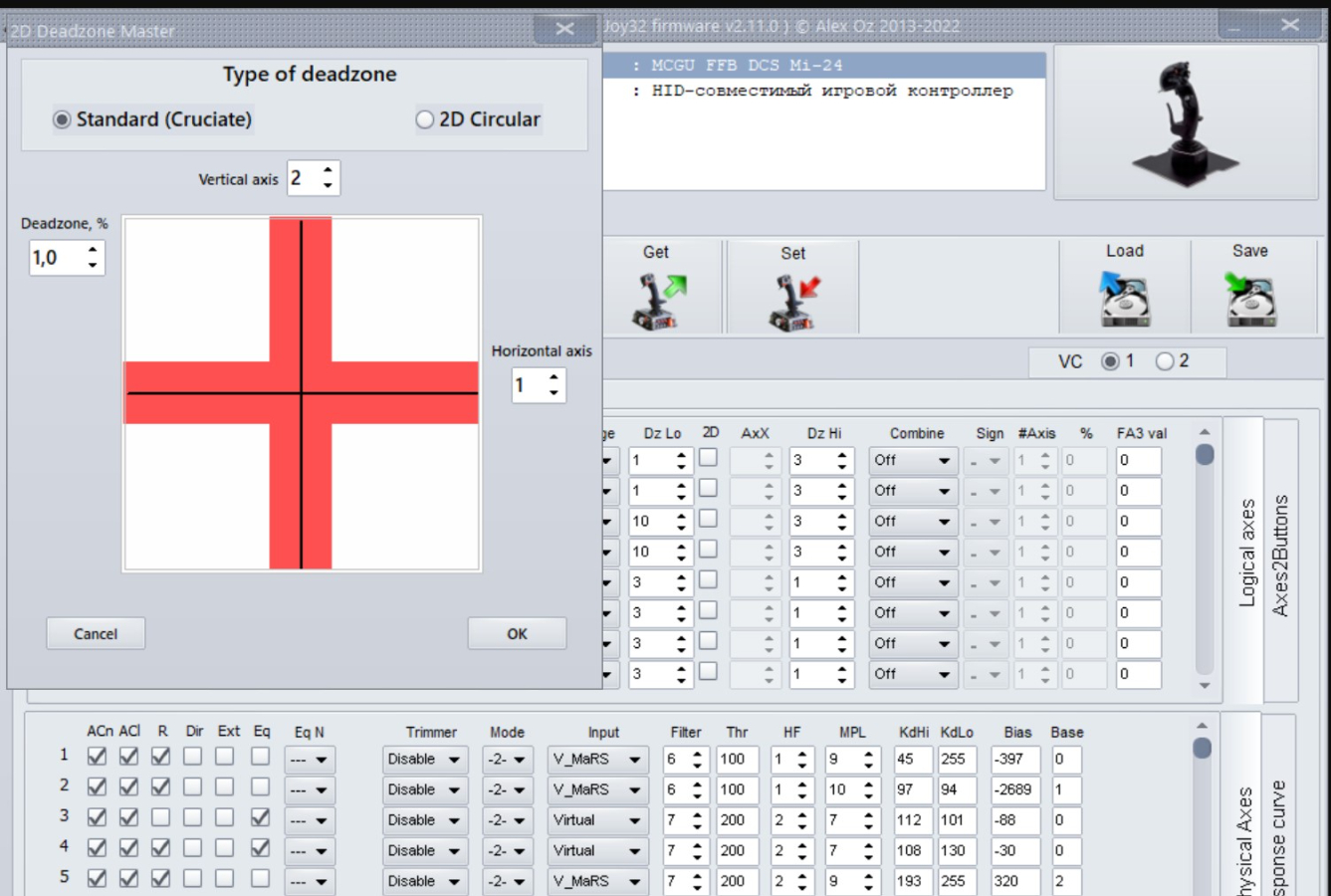
Task: Click KdHi field showing 193
Action: point(913,881)
